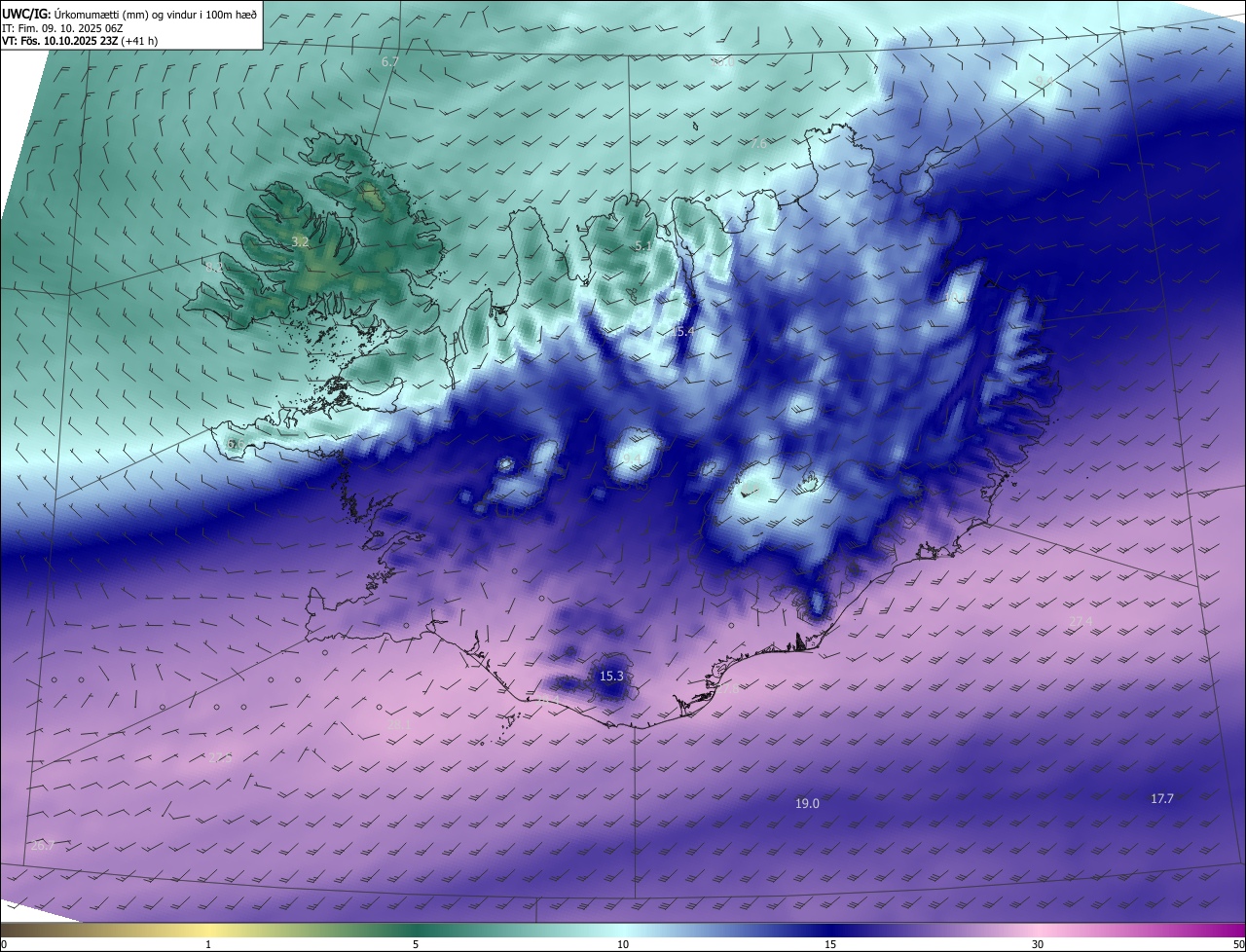The image size is (1246, 952).
Task: Click the 15 tick on the colour scale
Action: click(829, 944)
